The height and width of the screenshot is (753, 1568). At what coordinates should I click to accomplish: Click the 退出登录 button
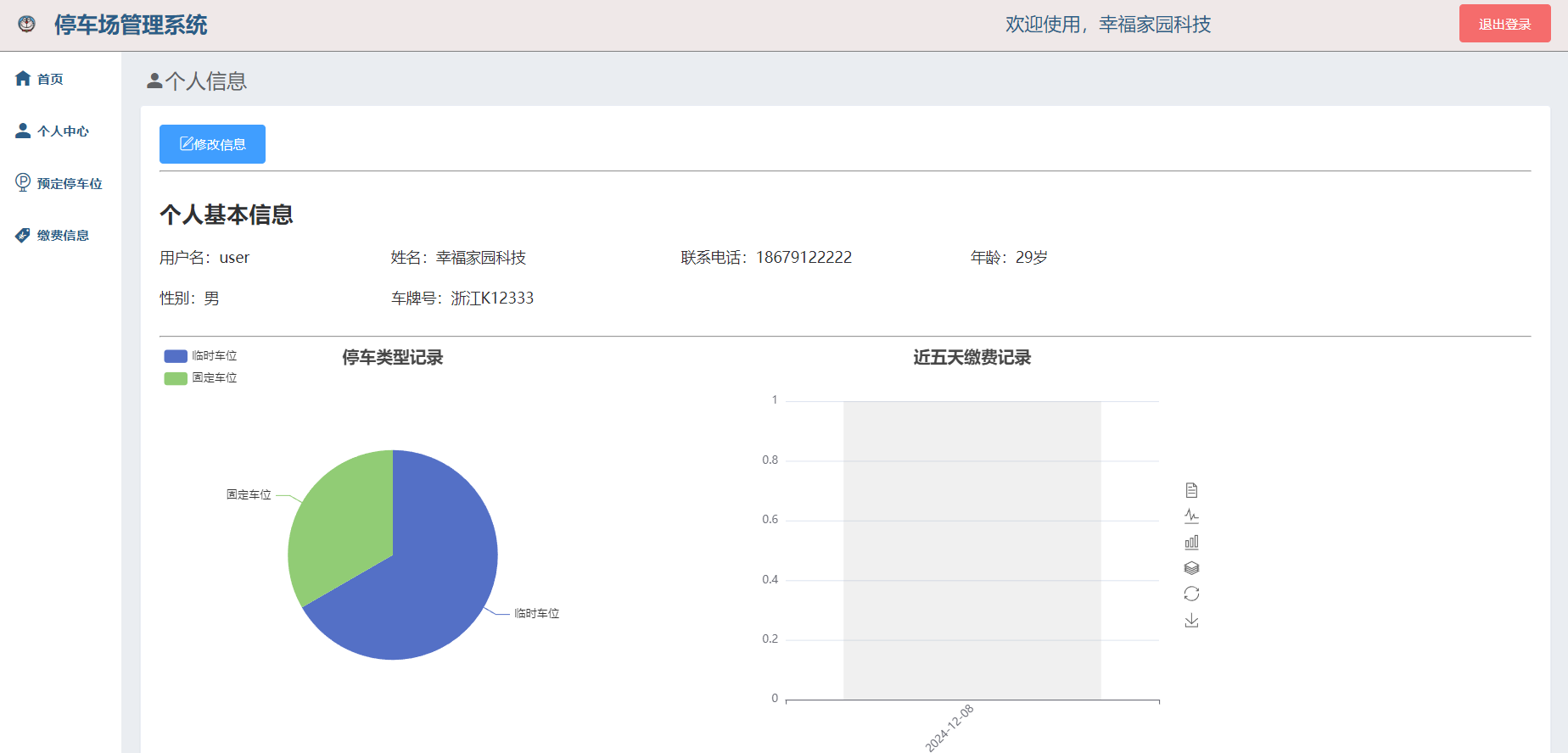coord(1504,24)
